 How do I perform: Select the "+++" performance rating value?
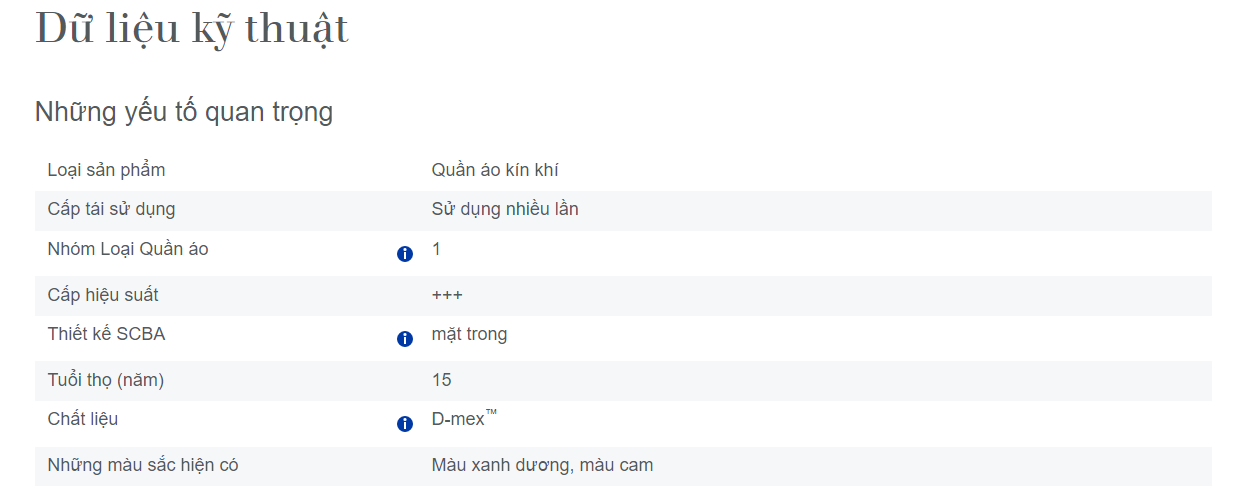(447, 295)
